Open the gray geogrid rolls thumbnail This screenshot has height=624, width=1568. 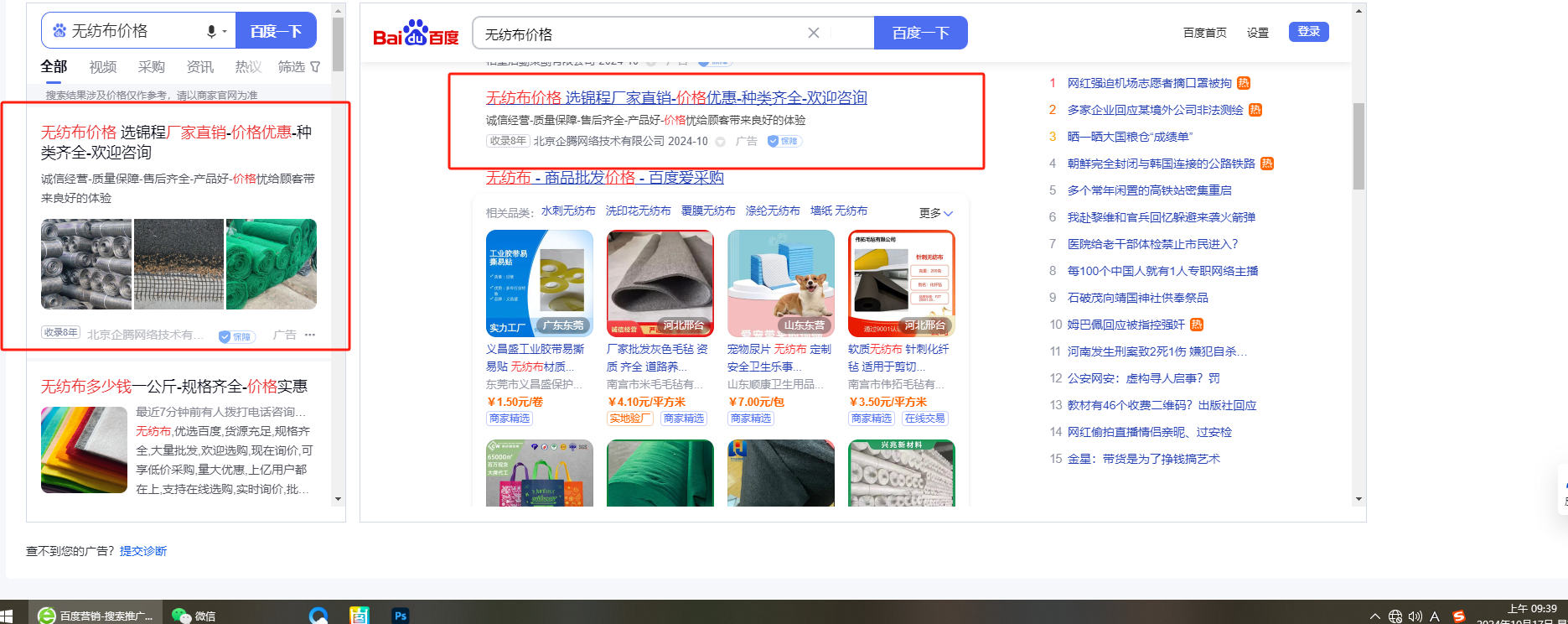(86, 264)
